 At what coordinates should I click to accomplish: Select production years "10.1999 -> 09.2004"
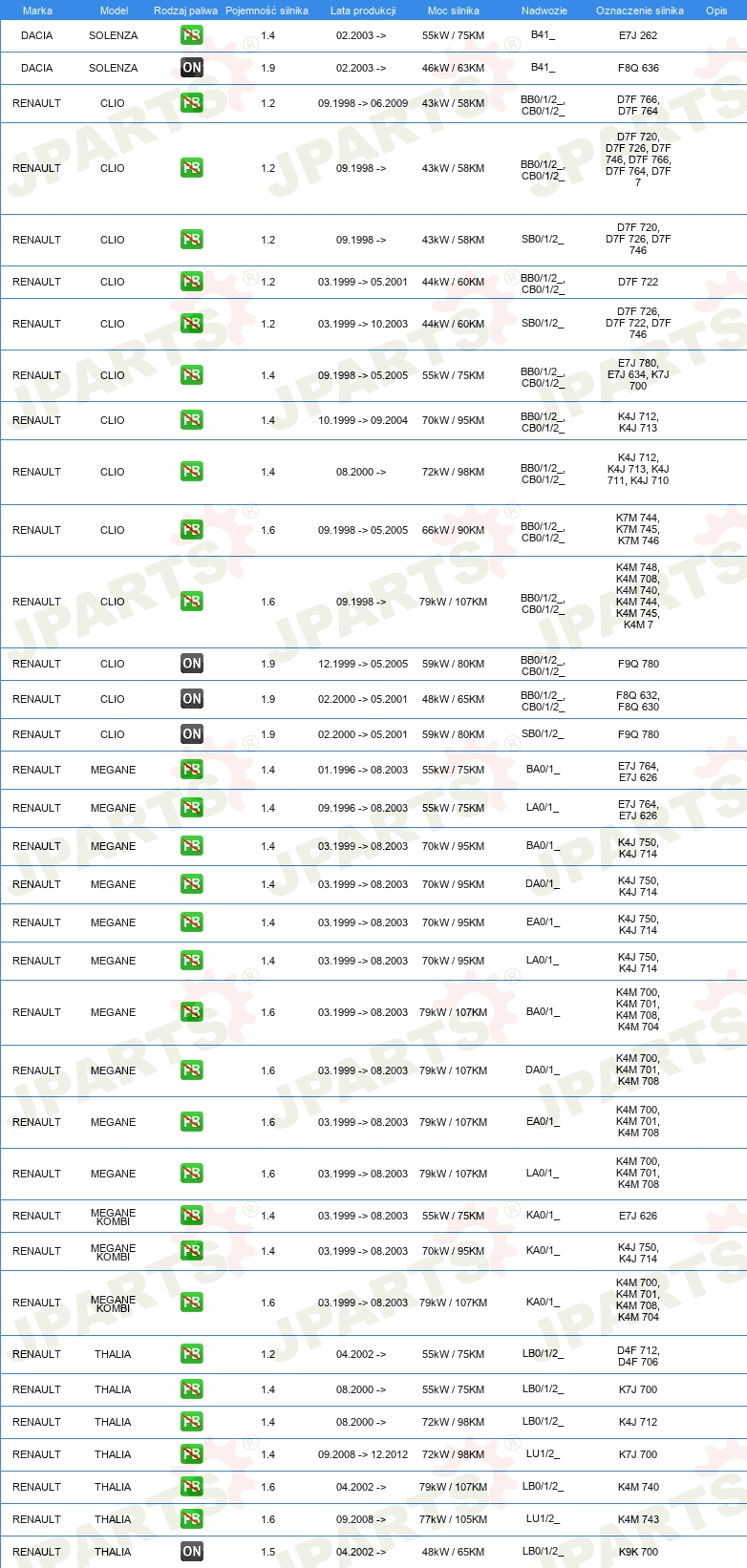[363, 420]
